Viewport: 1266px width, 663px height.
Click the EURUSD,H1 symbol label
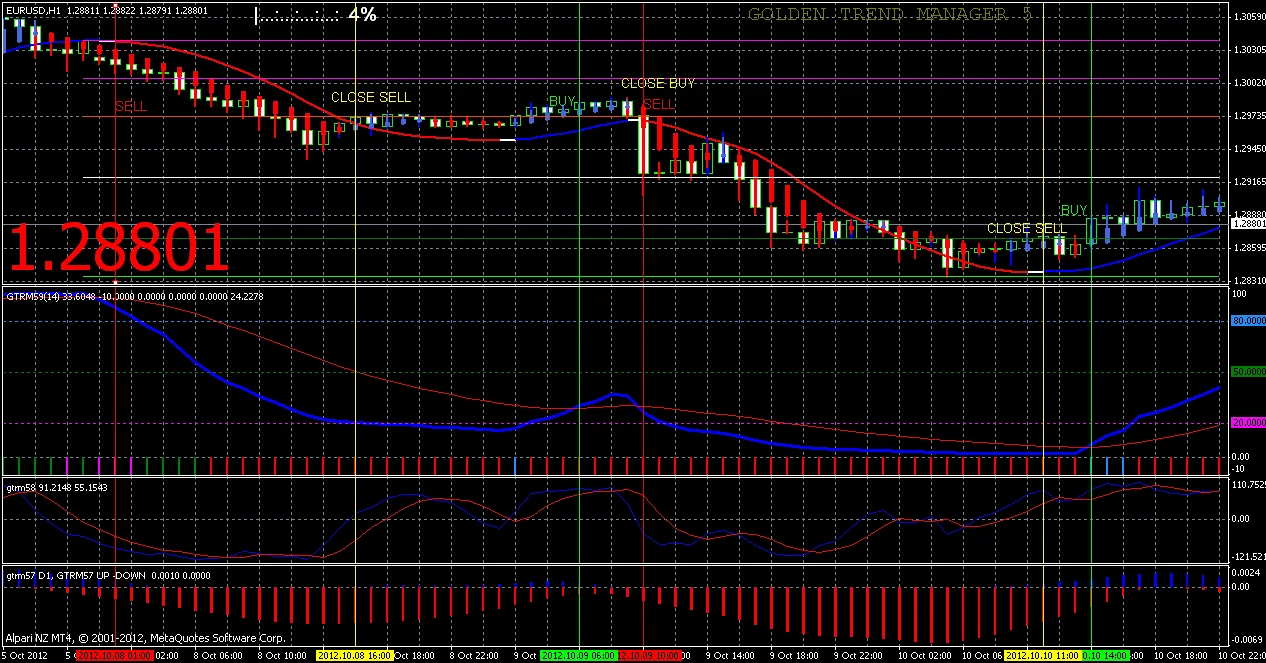[x=34, y=10]
